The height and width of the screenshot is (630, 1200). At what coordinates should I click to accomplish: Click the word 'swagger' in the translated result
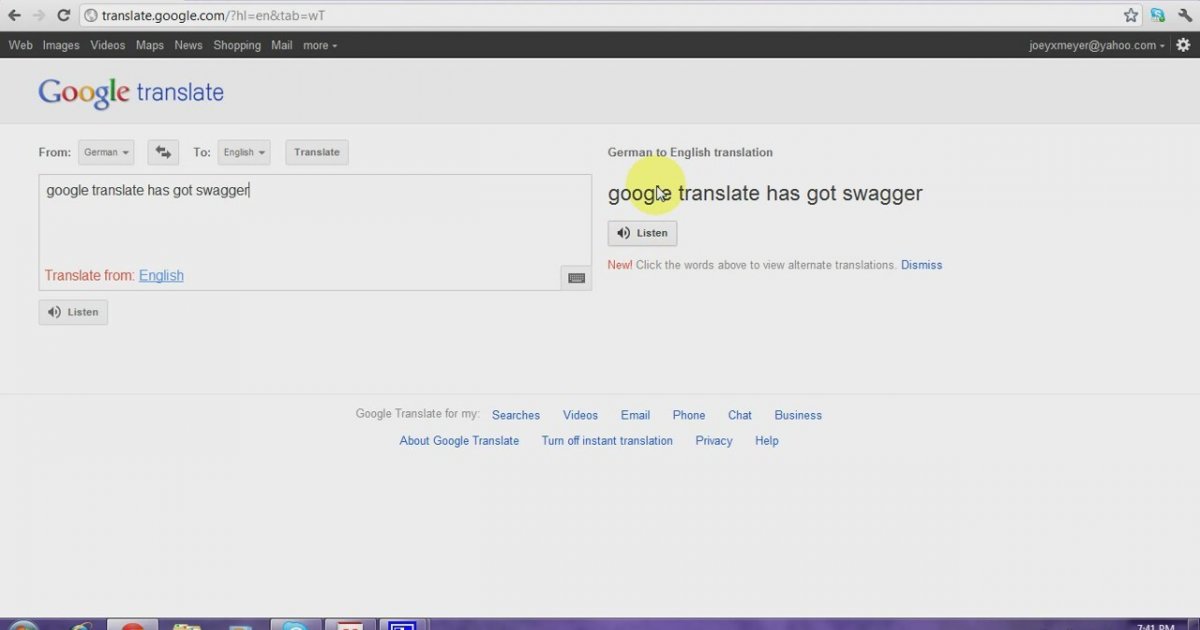(x=883, y=194)
